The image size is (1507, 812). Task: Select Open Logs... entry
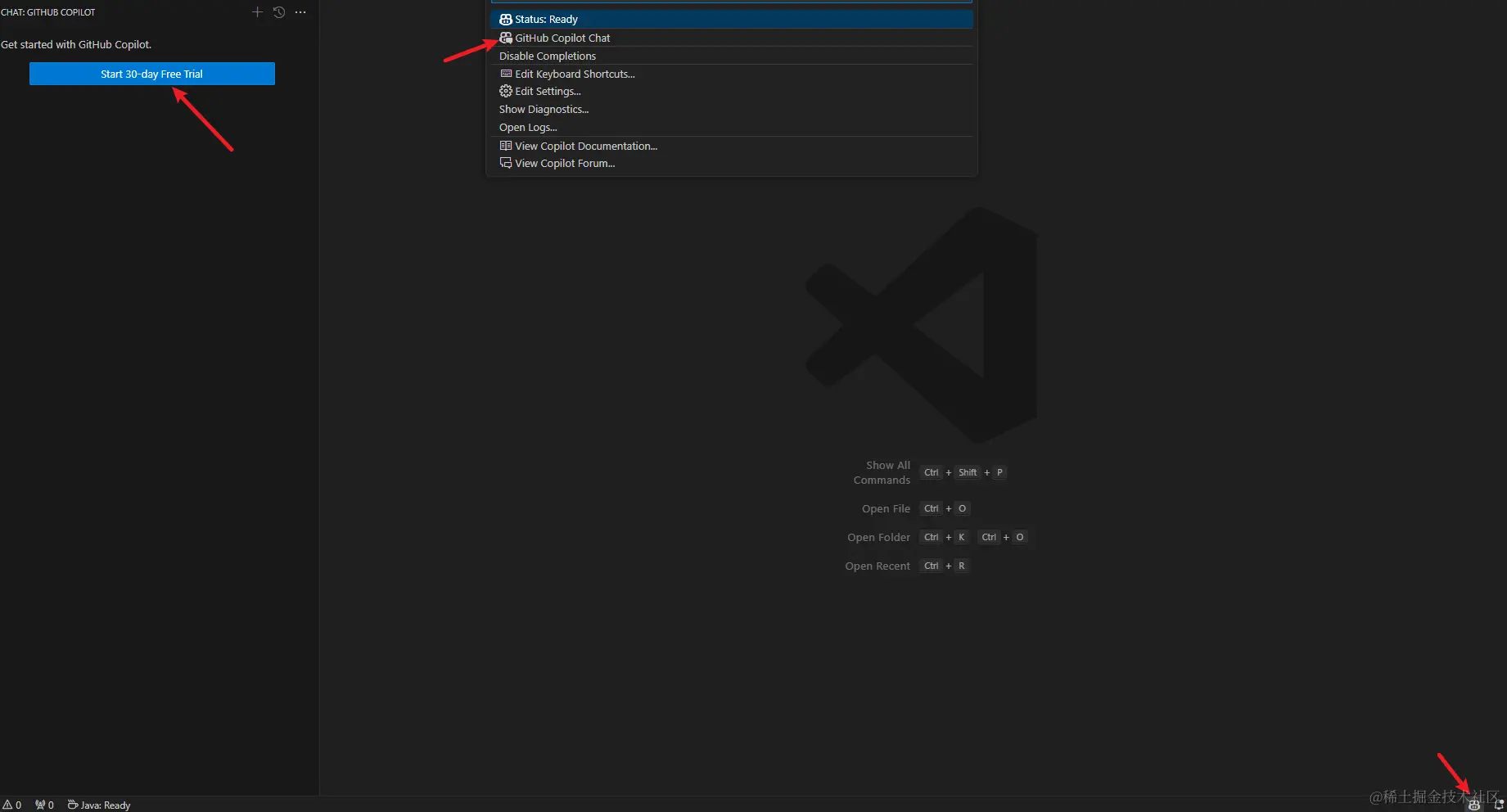pyautogui.click(x=732, y=127)
